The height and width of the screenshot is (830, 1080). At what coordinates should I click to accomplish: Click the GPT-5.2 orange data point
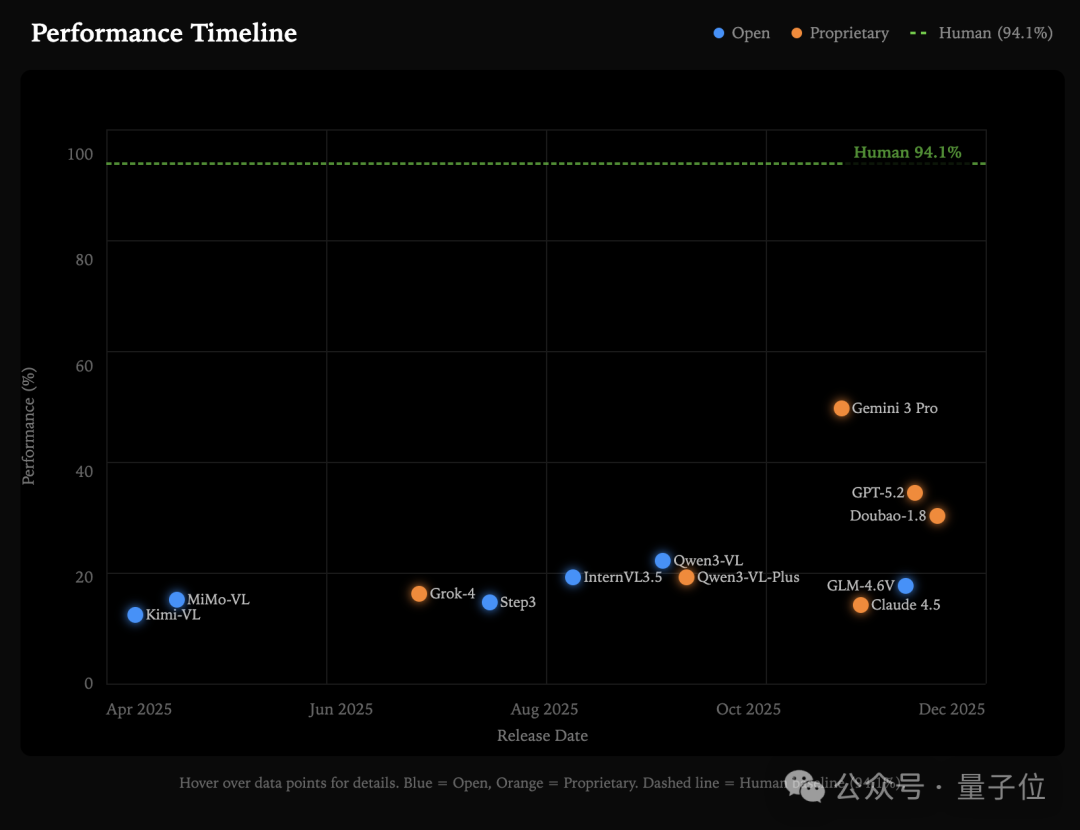click(915, 492)
